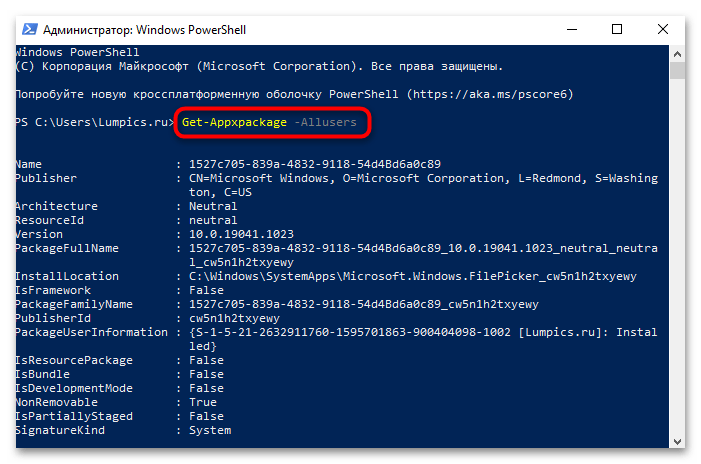Click the IsBundle value 'False'

(206, 374)
